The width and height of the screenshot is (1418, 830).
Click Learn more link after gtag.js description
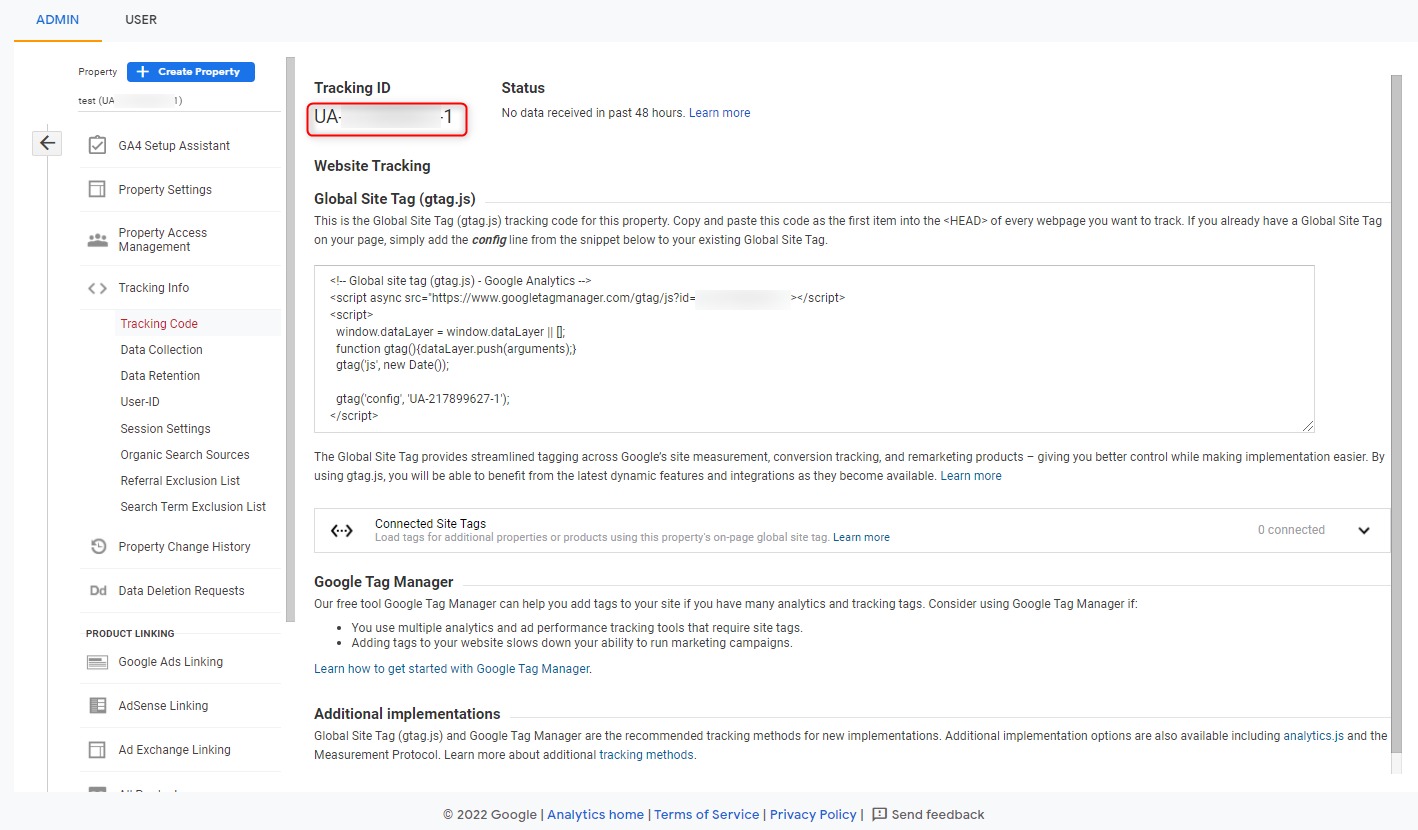(971, 476)
